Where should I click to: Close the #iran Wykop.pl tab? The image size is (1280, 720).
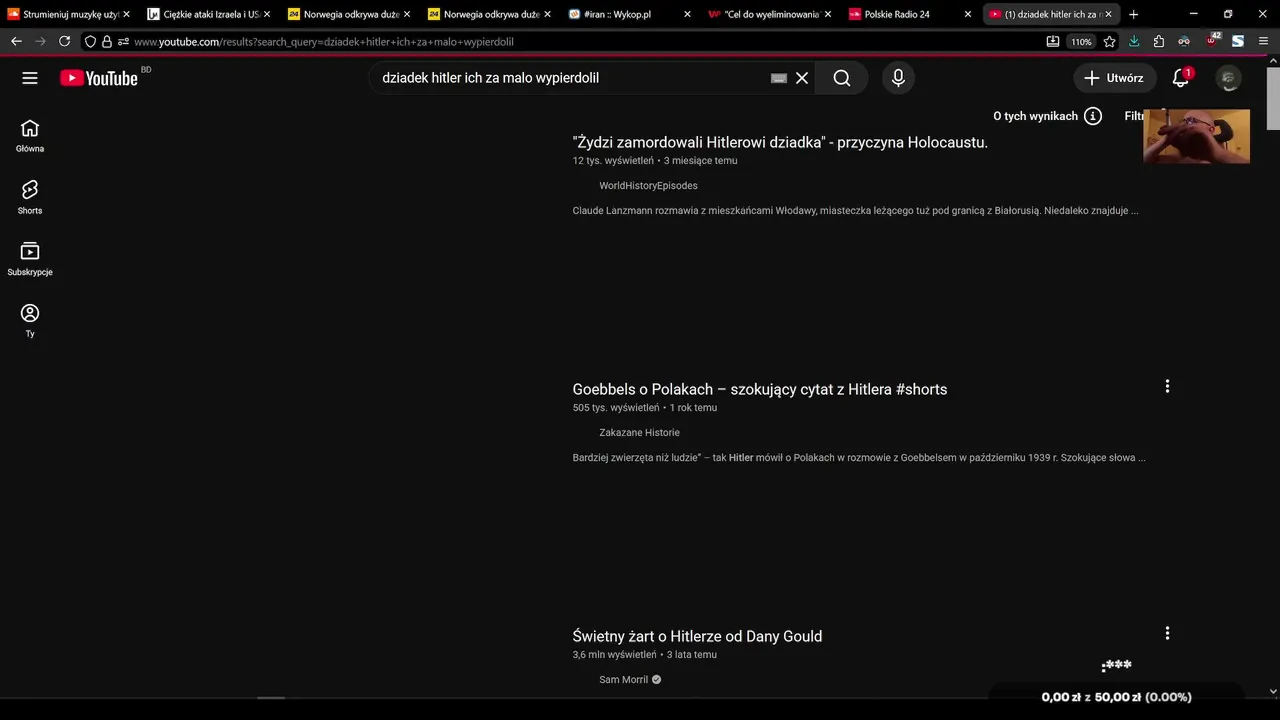tap(687, 14)
